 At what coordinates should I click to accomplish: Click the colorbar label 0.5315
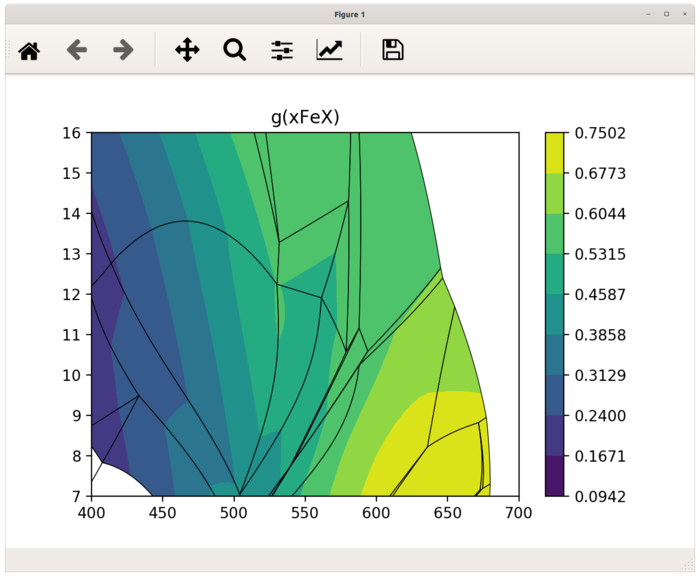point(600,254)
